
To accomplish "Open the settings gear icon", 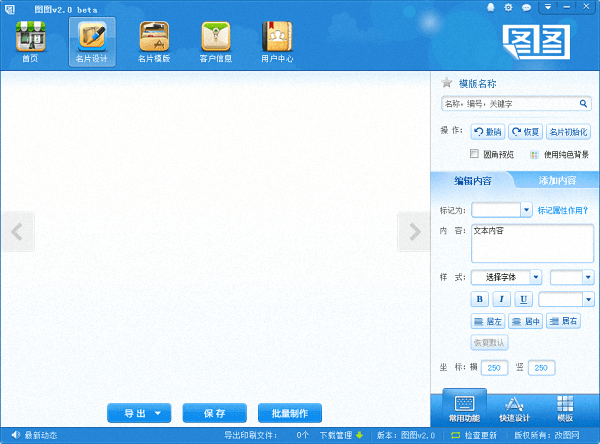I will [x=508, y=7].
